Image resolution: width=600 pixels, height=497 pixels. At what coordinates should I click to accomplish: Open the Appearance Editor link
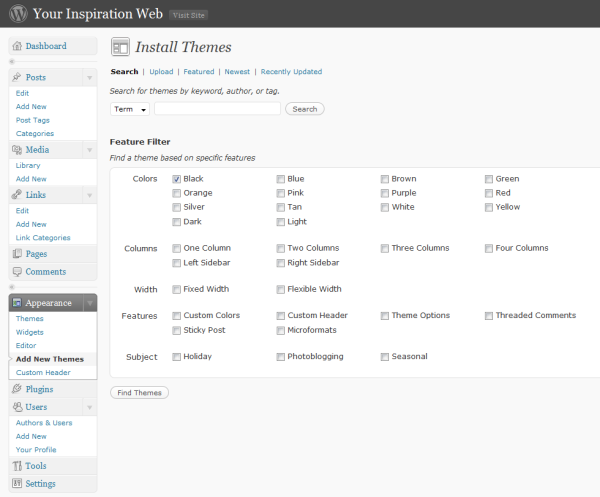click(x=26, y=345)
